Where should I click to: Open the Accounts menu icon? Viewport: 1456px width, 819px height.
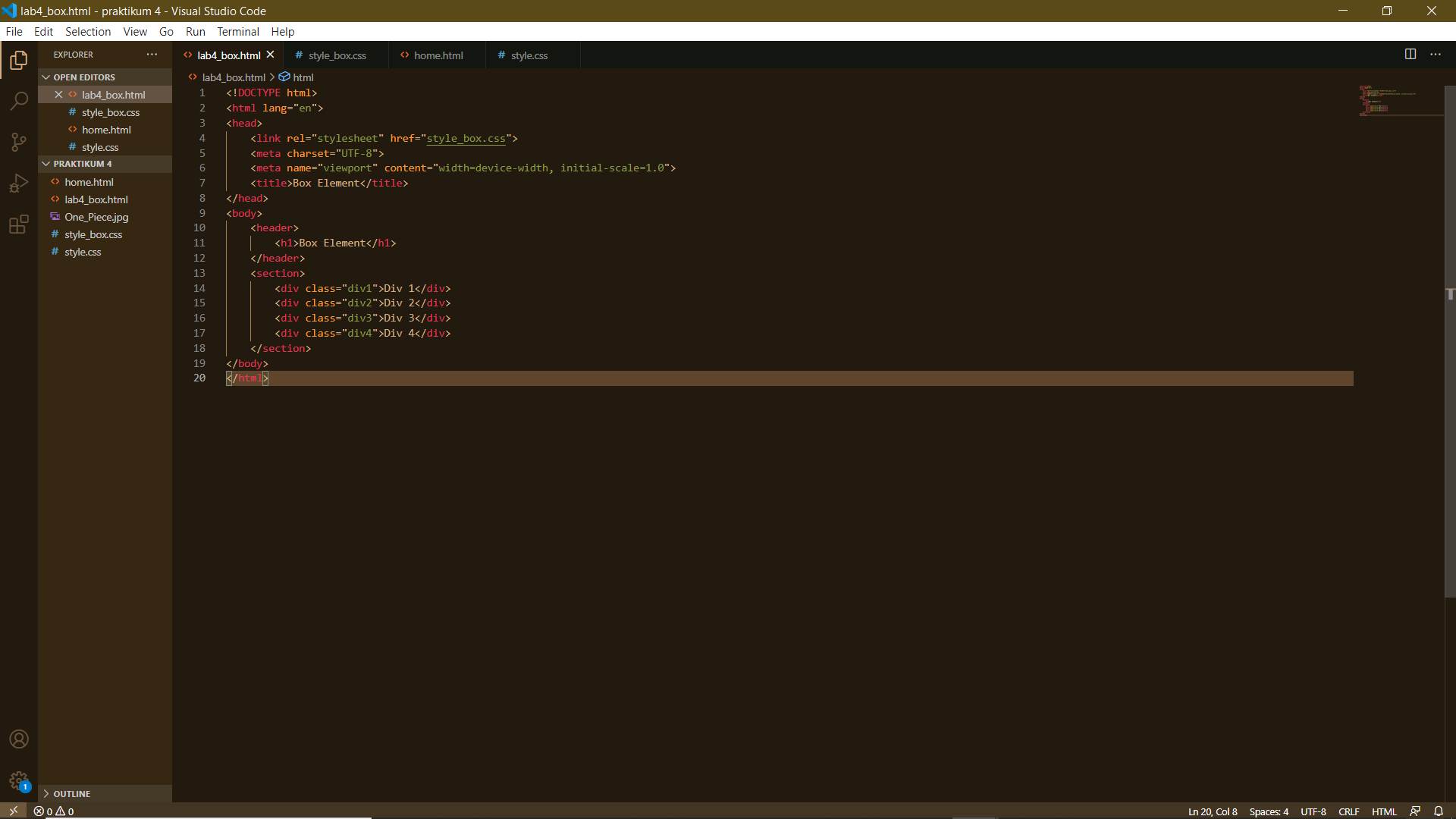tap(19, 739)
